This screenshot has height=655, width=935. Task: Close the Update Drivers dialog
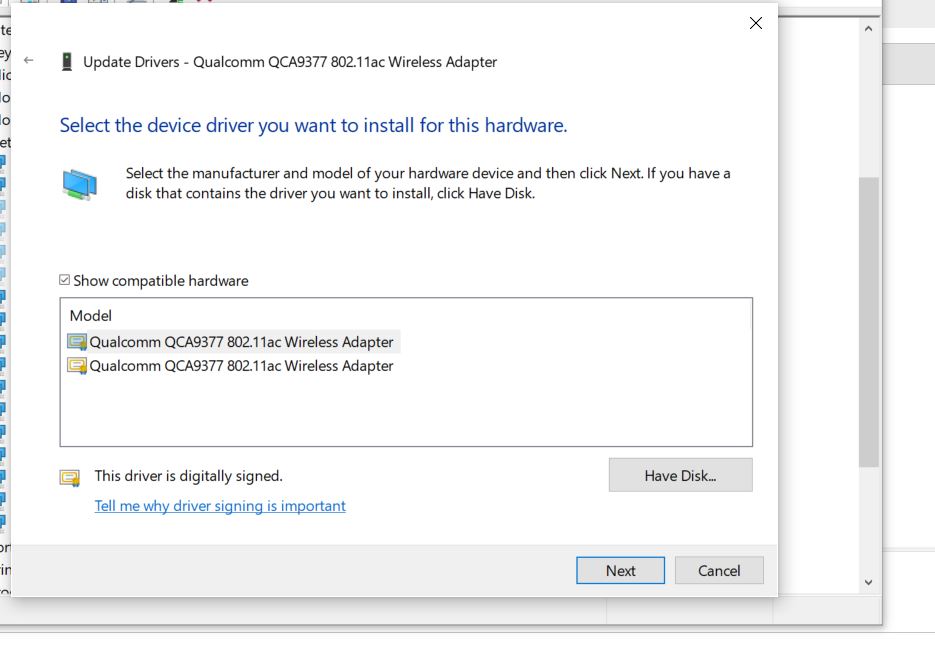[756, 23]
